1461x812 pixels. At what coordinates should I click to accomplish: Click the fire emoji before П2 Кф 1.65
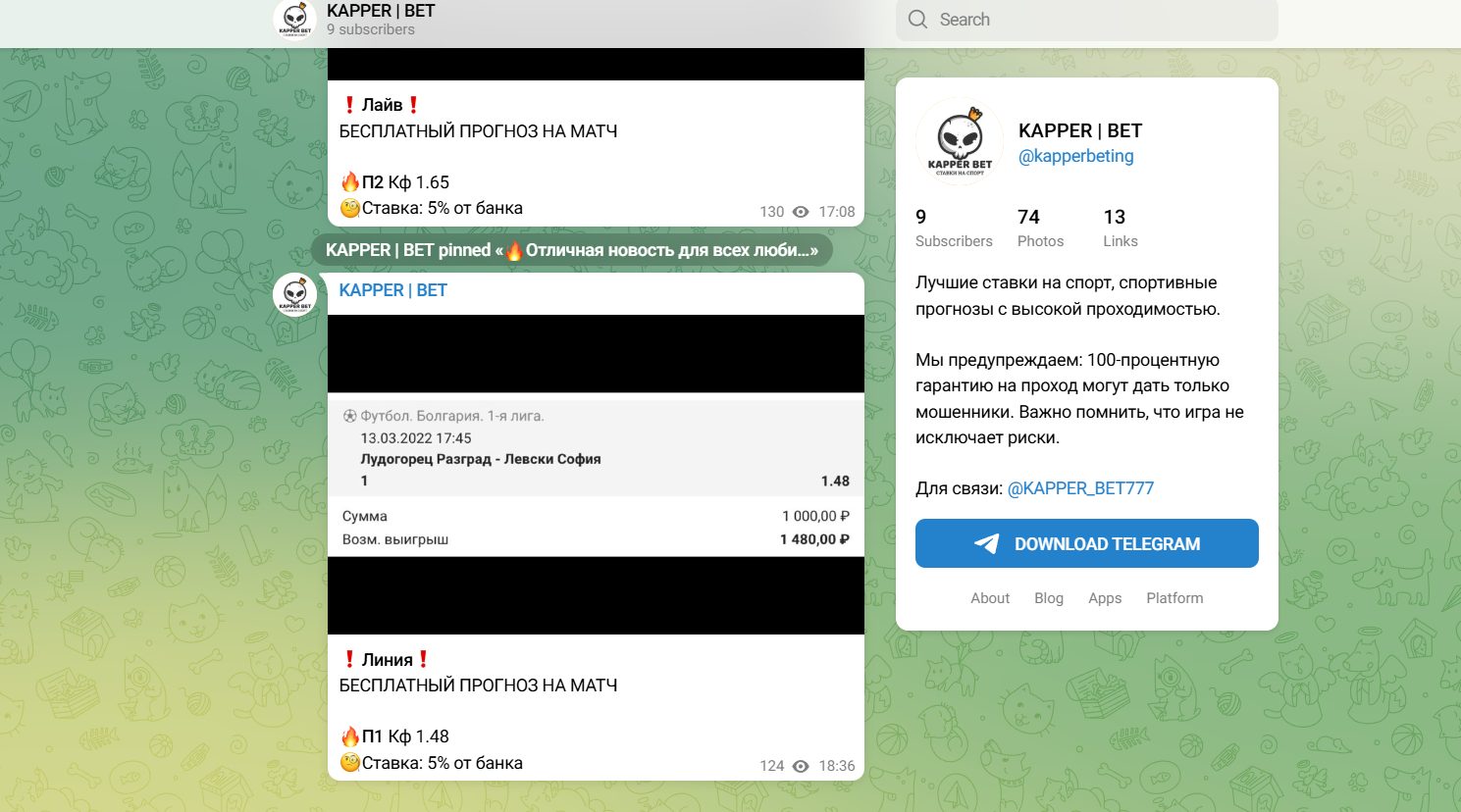pyautogui.click(x=350, y=181)
